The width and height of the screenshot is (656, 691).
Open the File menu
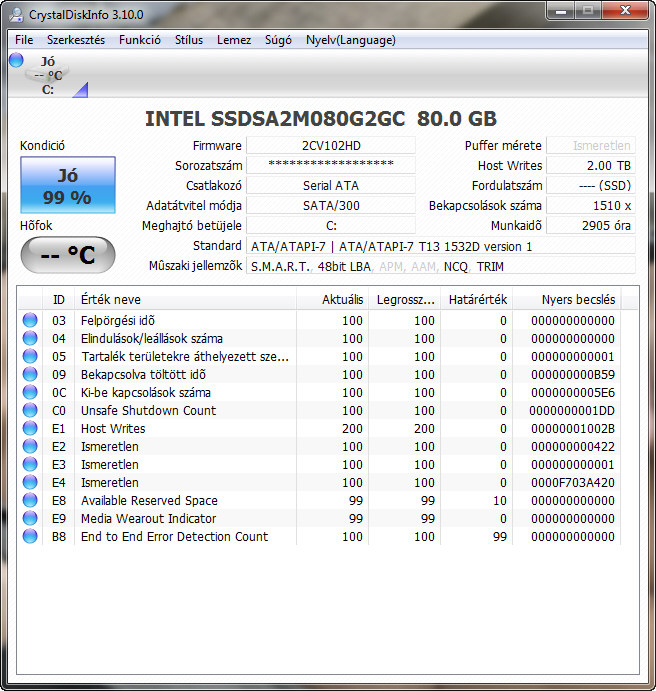(x=24, y=40)
